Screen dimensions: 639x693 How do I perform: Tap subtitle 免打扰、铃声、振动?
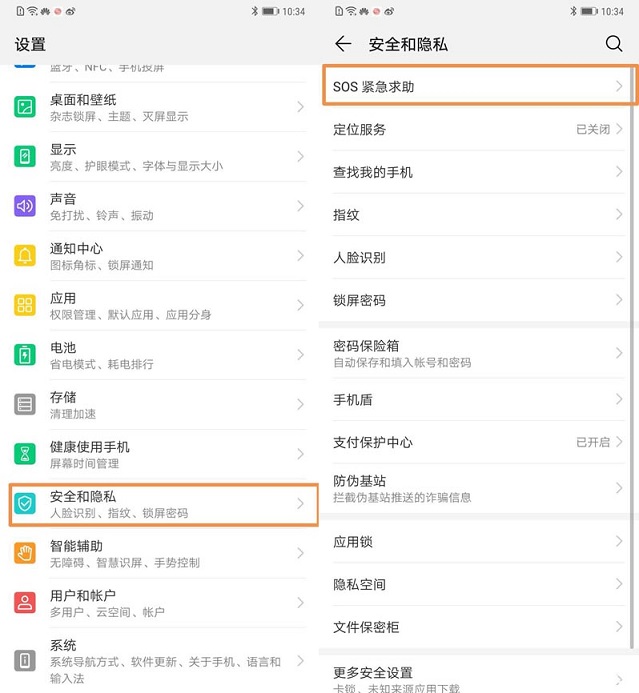click(x=102, y=215)
